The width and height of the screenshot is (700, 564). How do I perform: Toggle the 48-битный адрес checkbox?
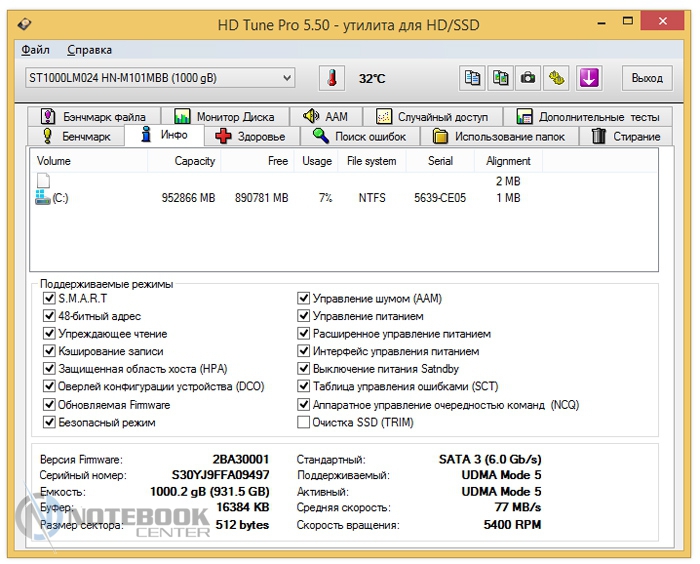pos(49,316)
